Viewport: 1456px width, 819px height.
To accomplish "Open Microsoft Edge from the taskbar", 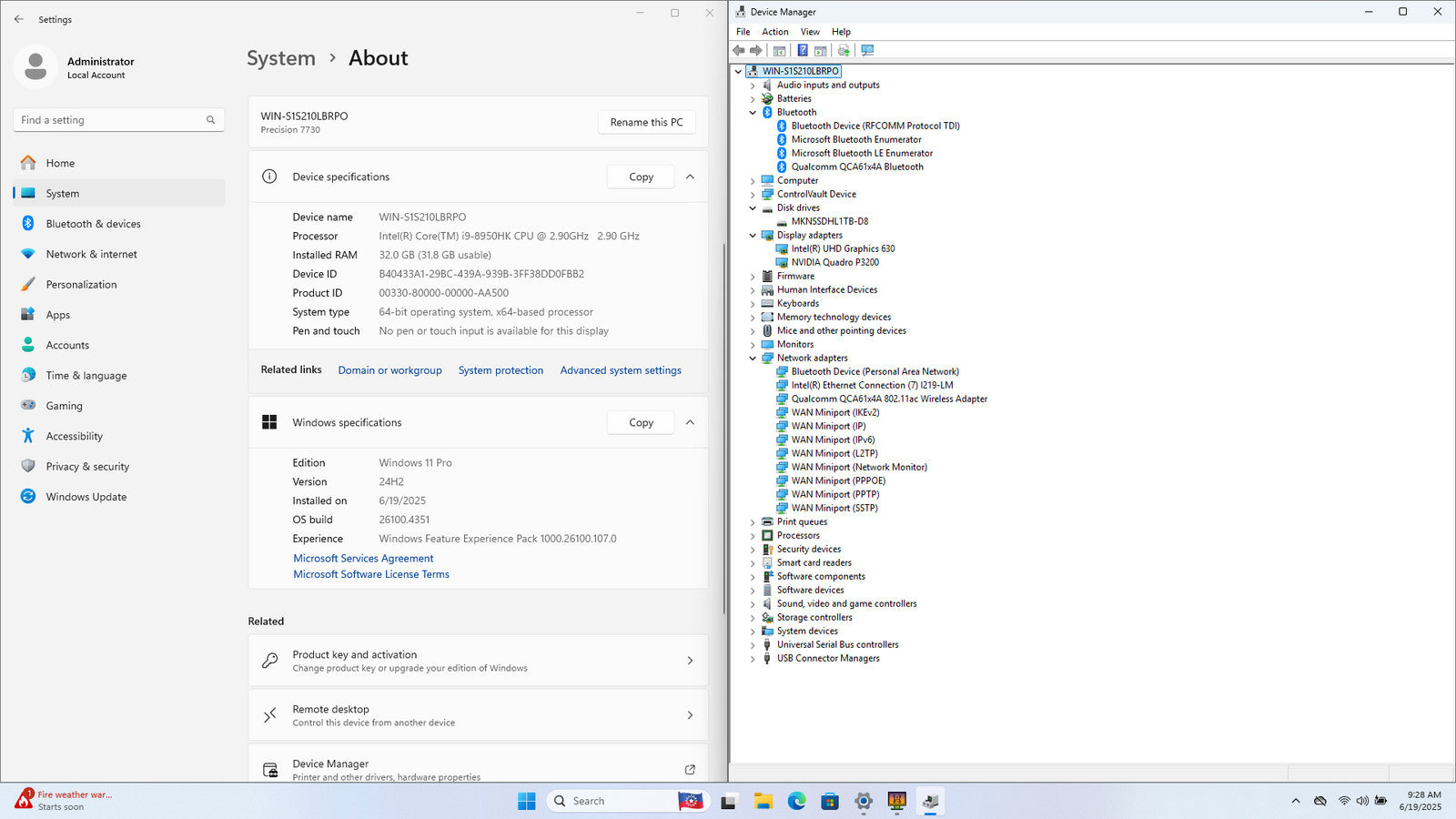I will tap(796, 801).
